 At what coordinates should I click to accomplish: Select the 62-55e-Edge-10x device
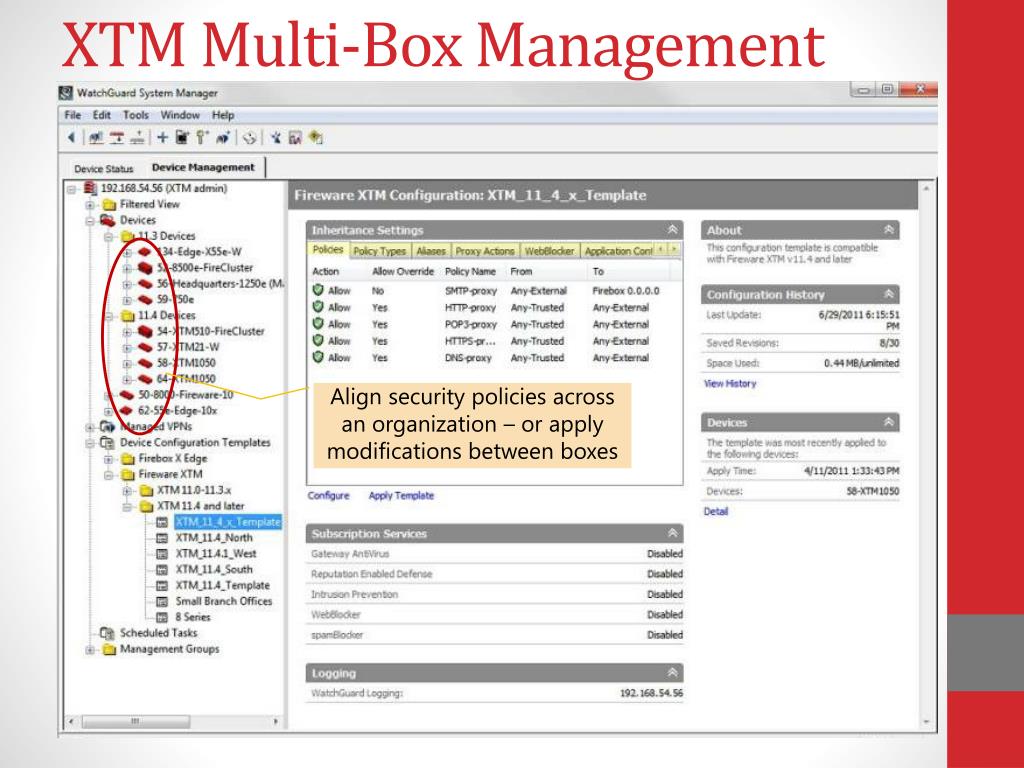coord(178,411)
